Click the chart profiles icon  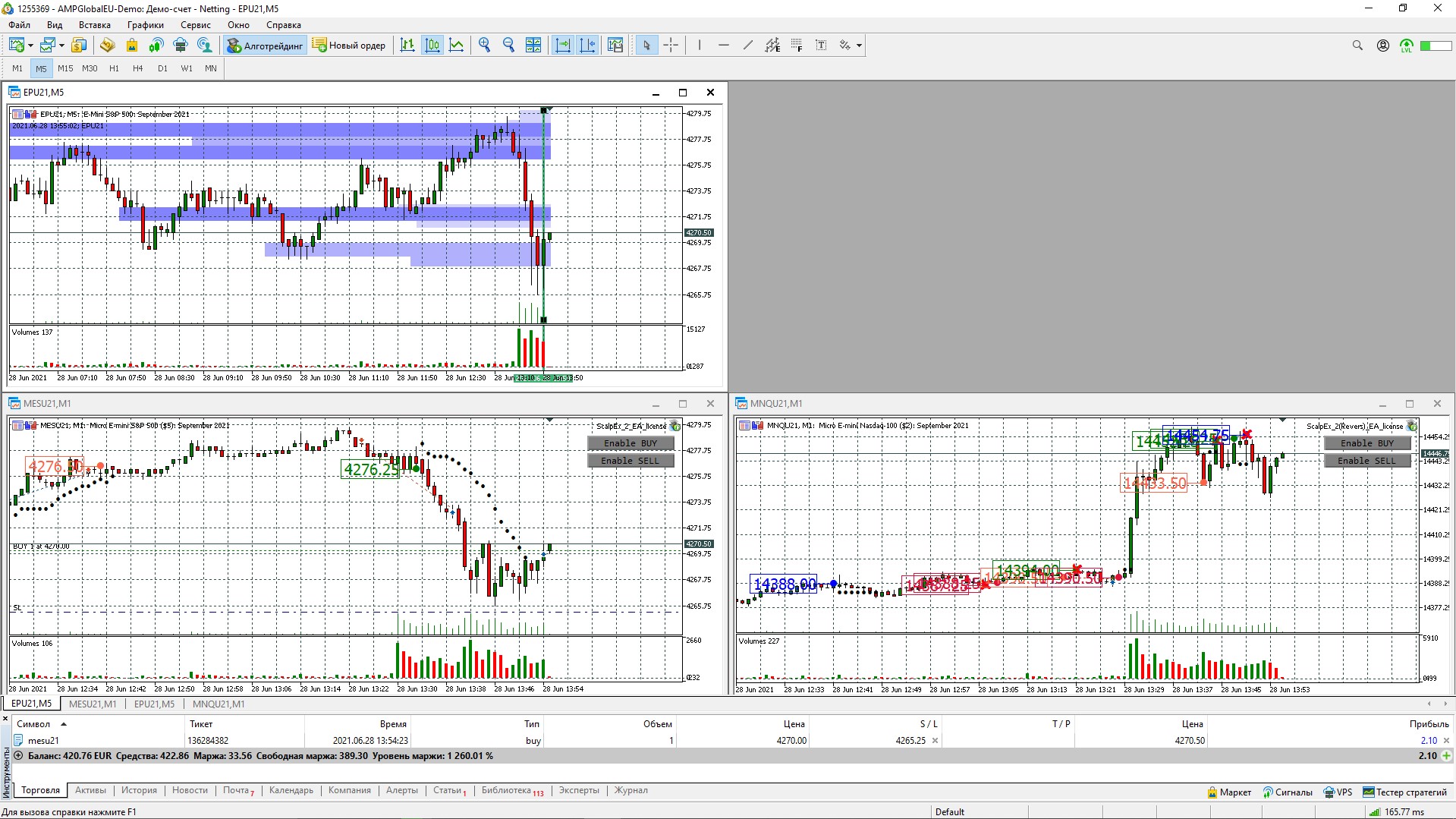(47, 46)
